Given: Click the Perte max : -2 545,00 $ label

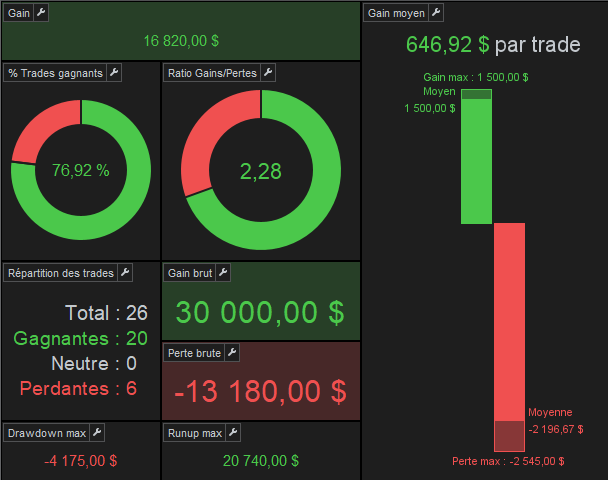Looking at the screenshot, I should pyautogui.click(x=508, y=461).
